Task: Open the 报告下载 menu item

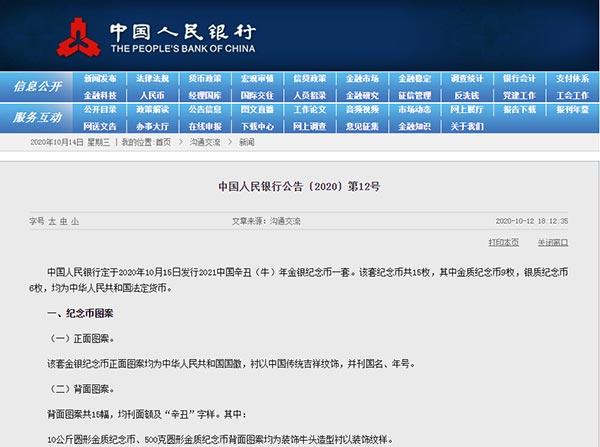Action: pos(519,109)
